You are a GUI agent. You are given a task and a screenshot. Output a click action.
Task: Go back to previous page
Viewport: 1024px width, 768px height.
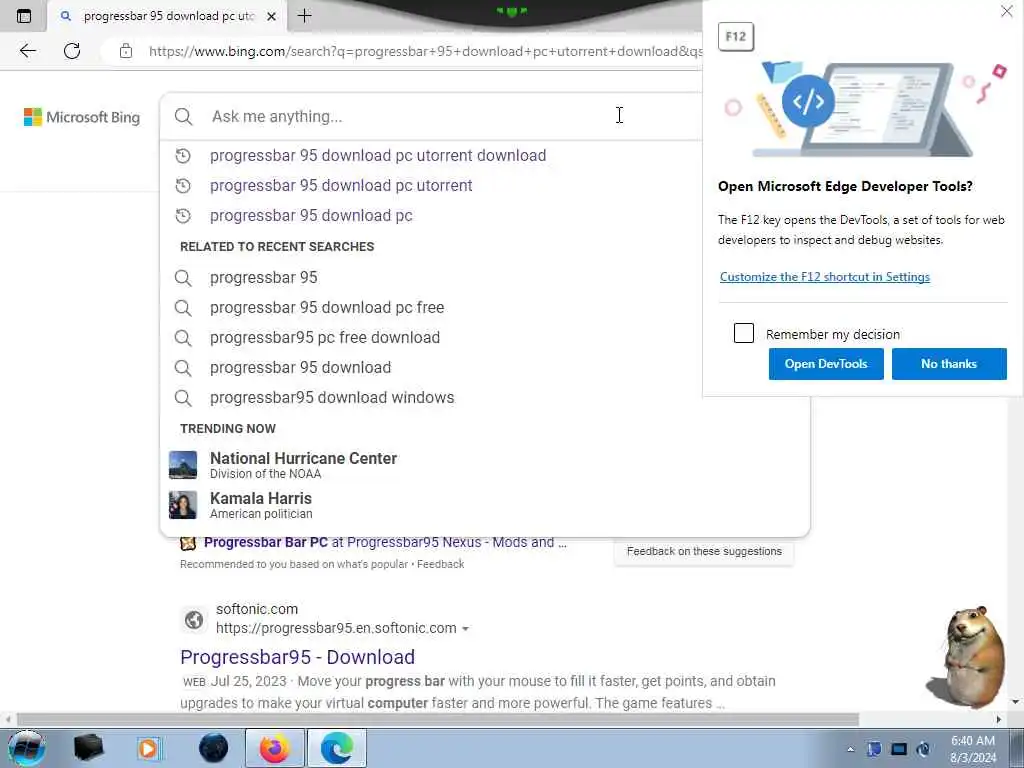click(27, 51)
